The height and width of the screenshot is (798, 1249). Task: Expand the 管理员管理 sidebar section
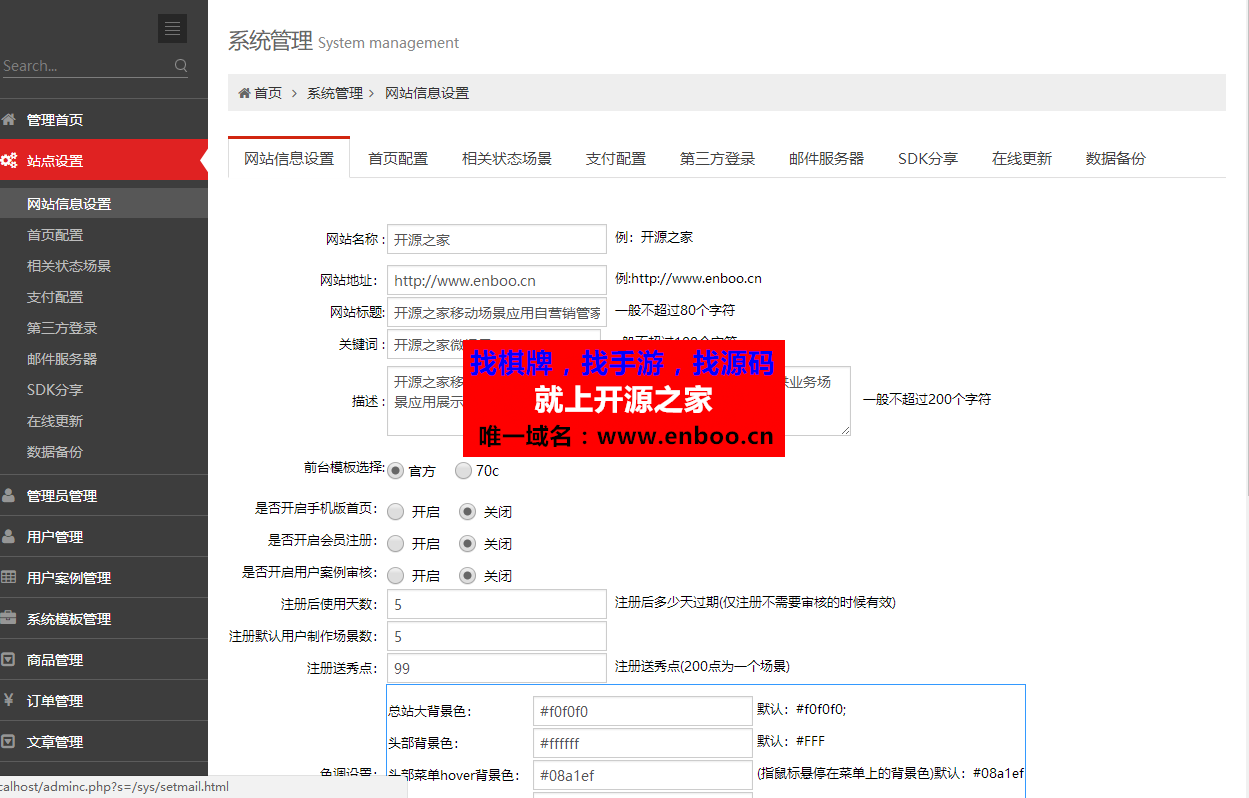point(104,495)
